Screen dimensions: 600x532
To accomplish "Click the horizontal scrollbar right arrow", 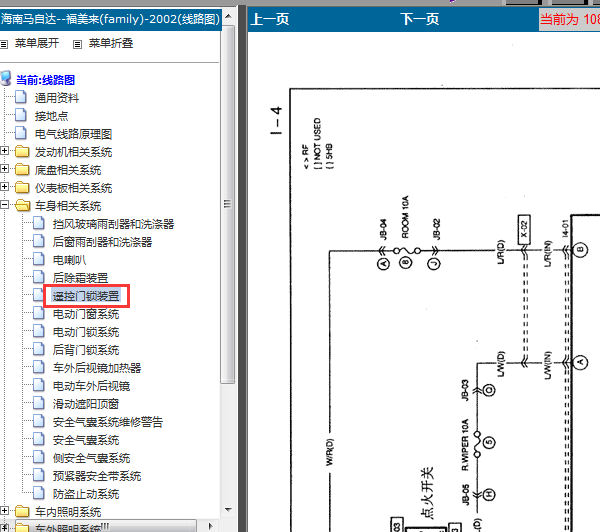I will [x=210, y=526].
